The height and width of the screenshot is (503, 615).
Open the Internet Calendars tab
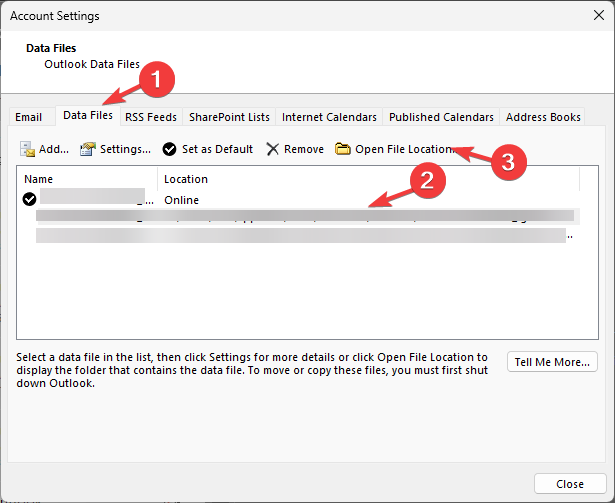[329, 117]
